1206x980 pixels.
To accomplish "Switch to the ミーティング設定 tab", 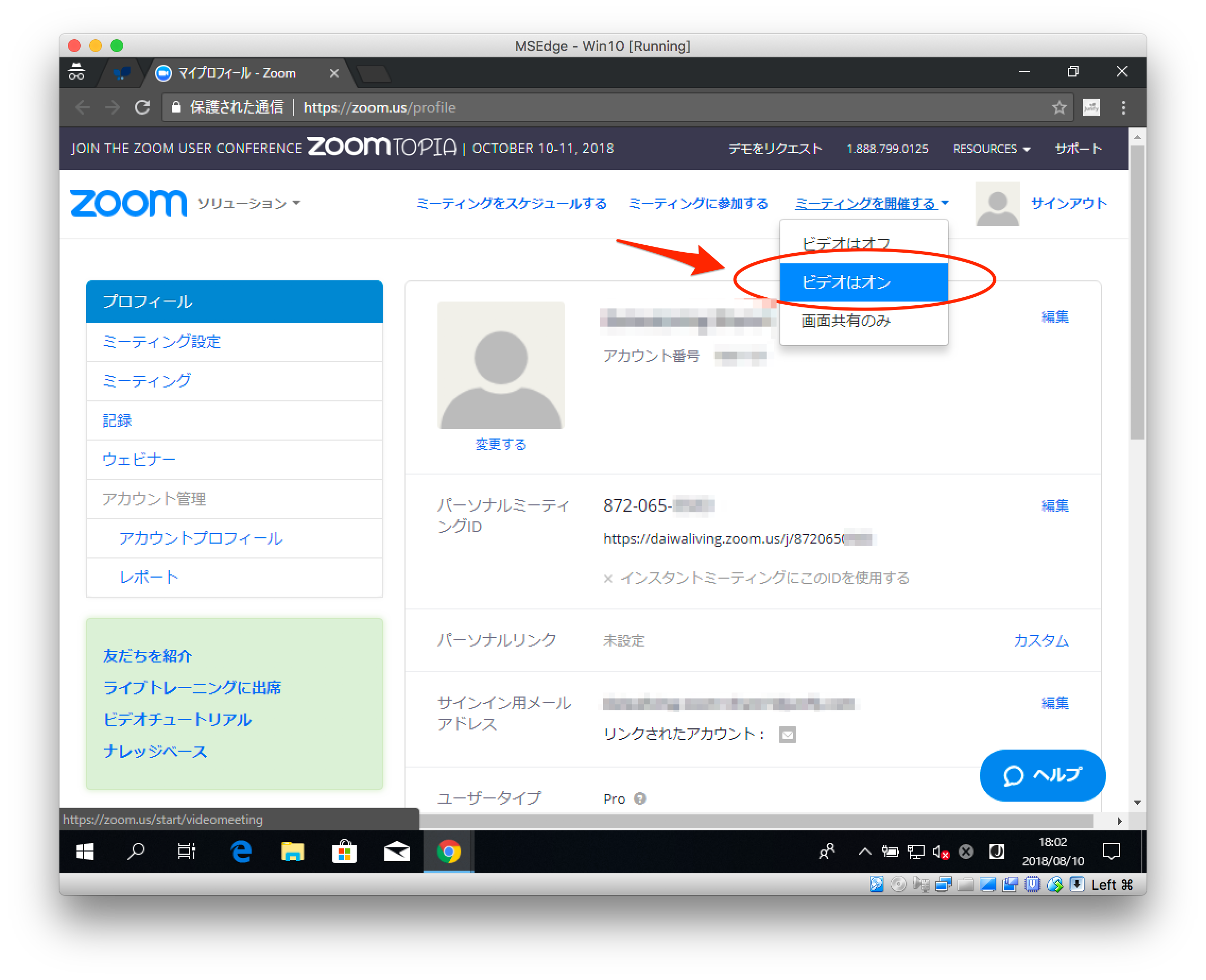I will click(162, 341).
